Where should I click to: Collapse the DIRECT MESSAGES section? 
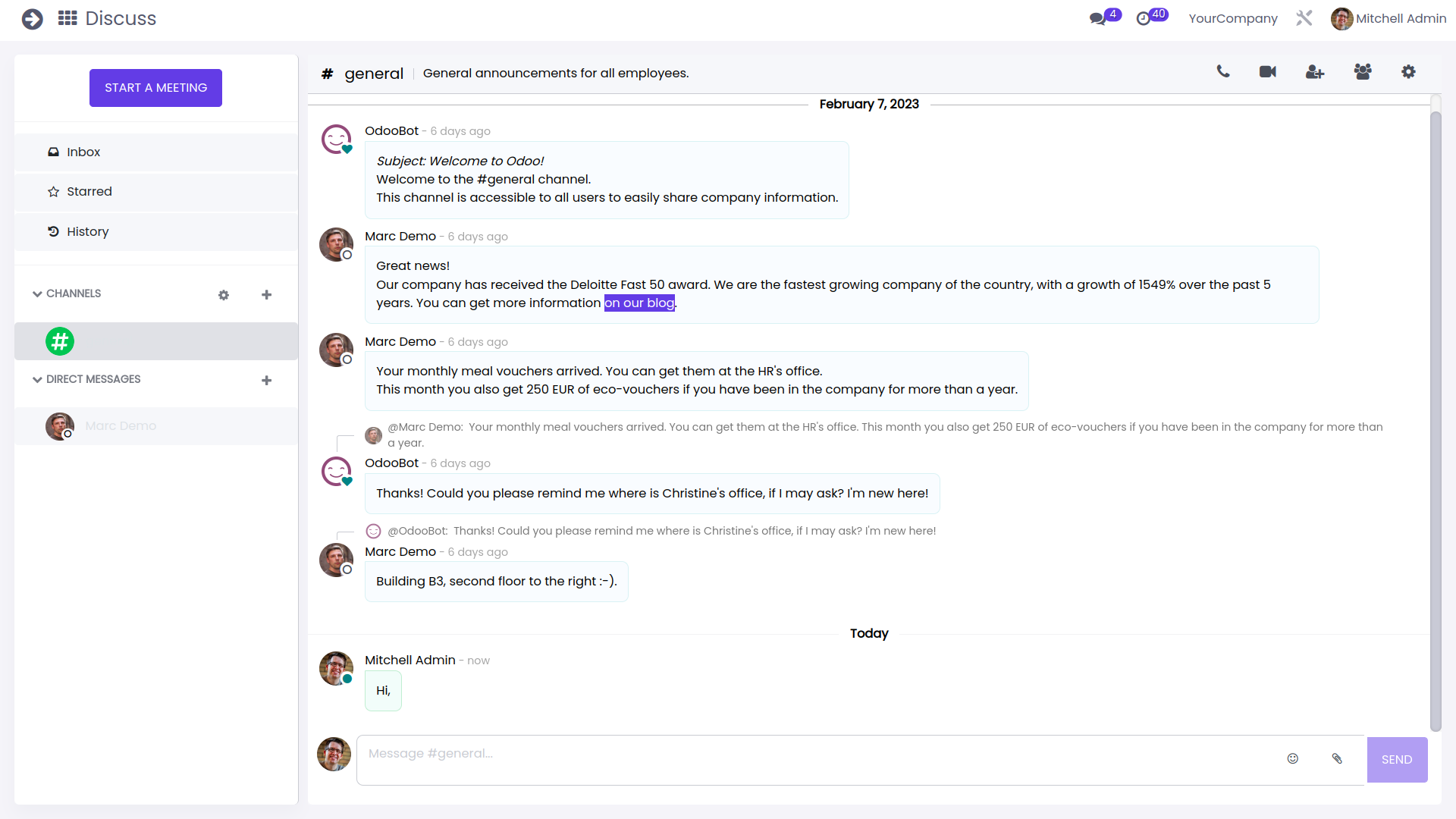[x=37, y=380]
